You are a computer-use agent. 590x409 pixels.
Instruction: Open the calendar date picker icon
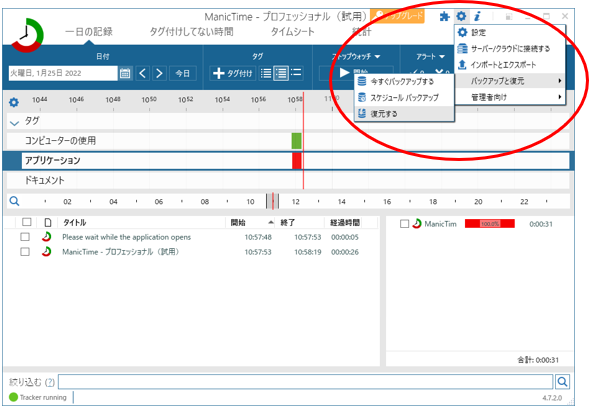point(125,73)
